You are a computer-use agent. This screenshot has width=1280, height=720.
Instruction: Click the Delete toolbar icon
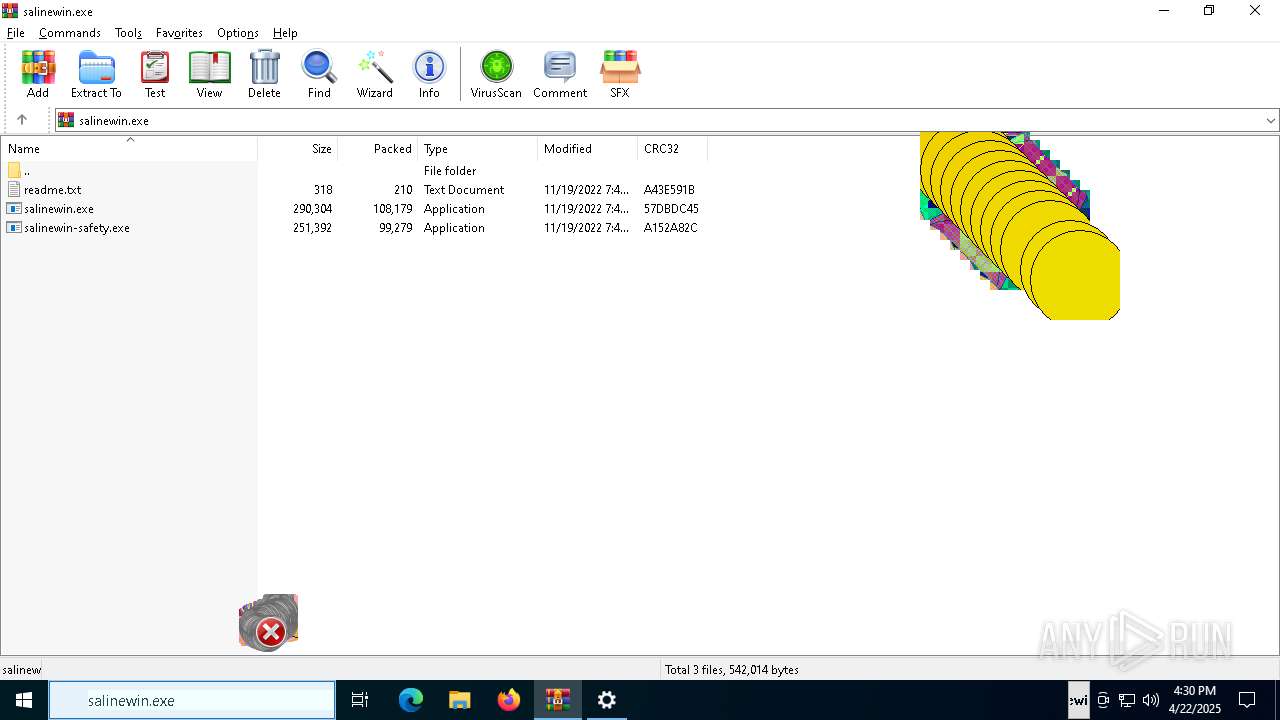[x=264, y=75]
